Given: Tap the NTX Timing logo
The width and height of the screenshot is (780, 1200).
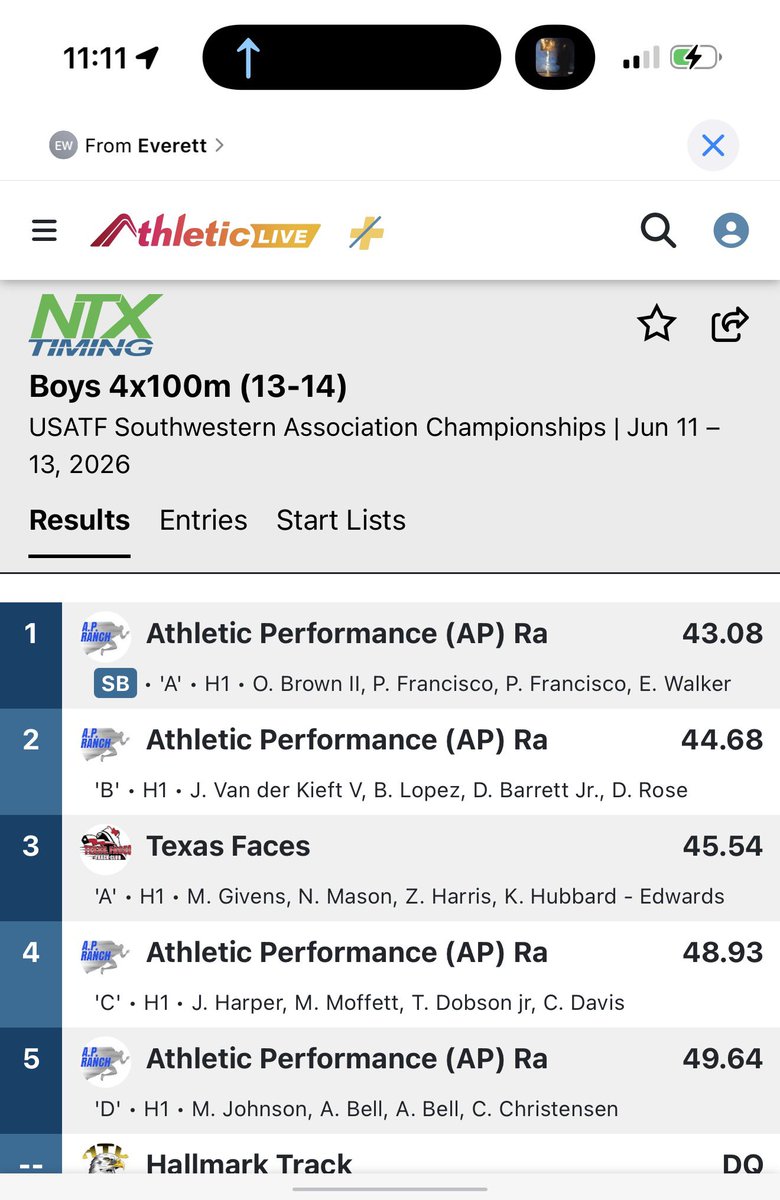Looking at the screenshot, I should coord(95,326).
